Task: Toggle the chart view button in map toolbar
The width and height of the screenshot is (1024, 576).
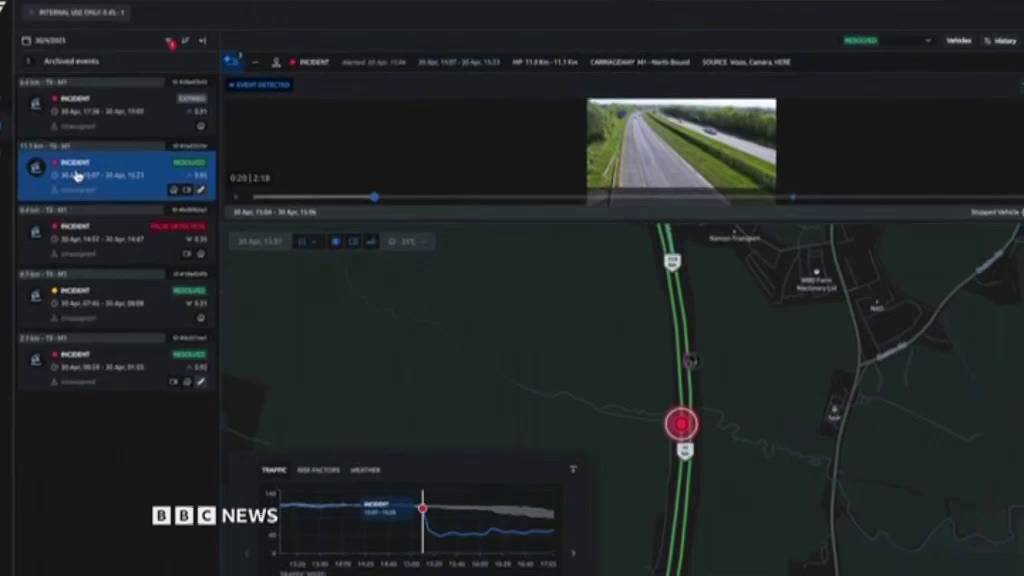Action: (372, 241)
